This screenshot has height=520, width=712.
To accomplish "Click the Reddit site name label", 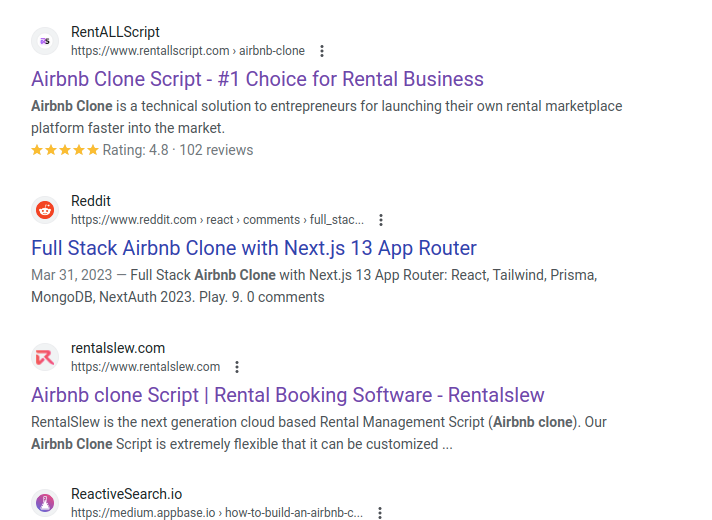I will [91, 201].
